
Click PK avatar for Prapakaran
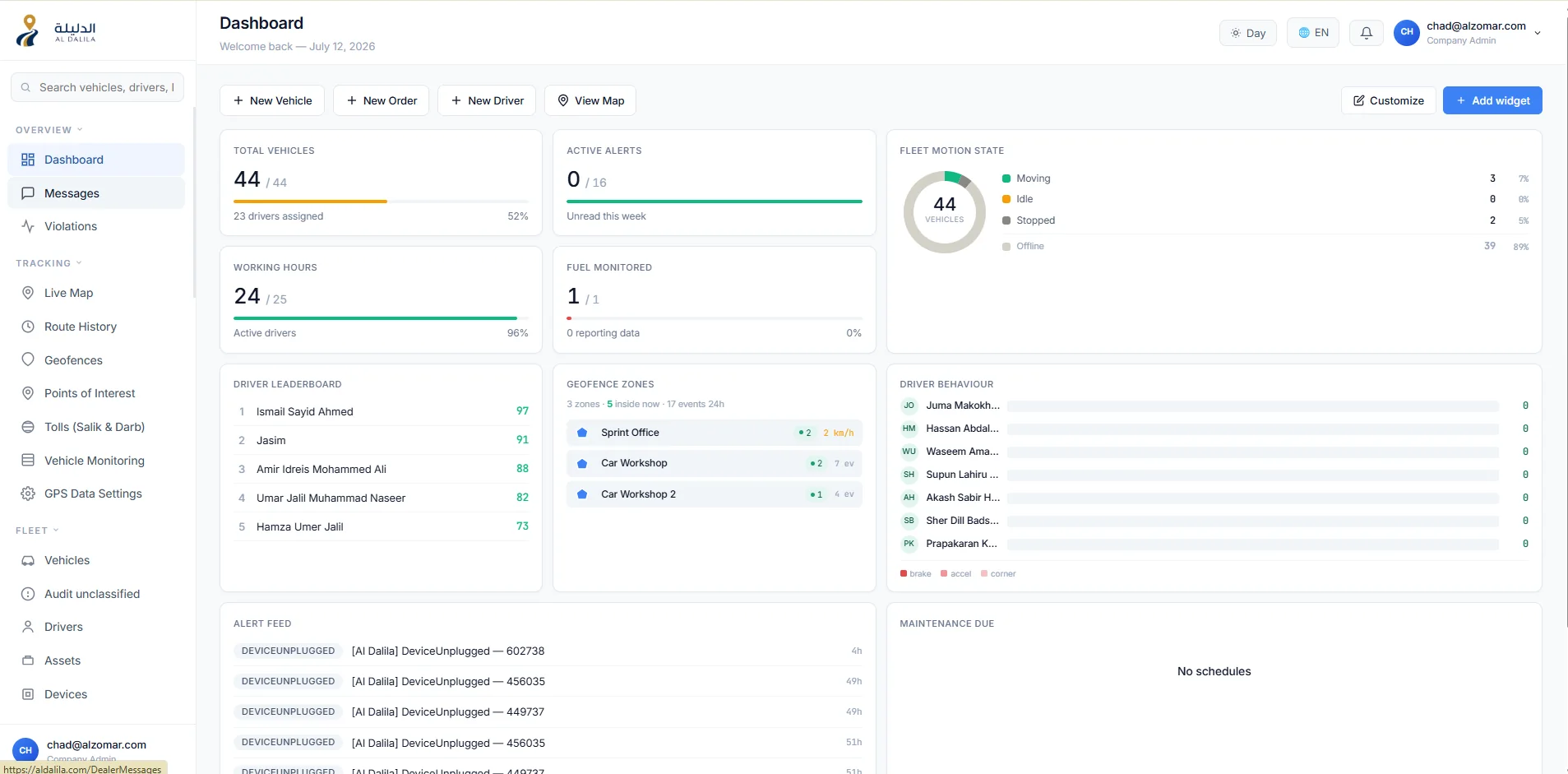(x=909, y=544)
